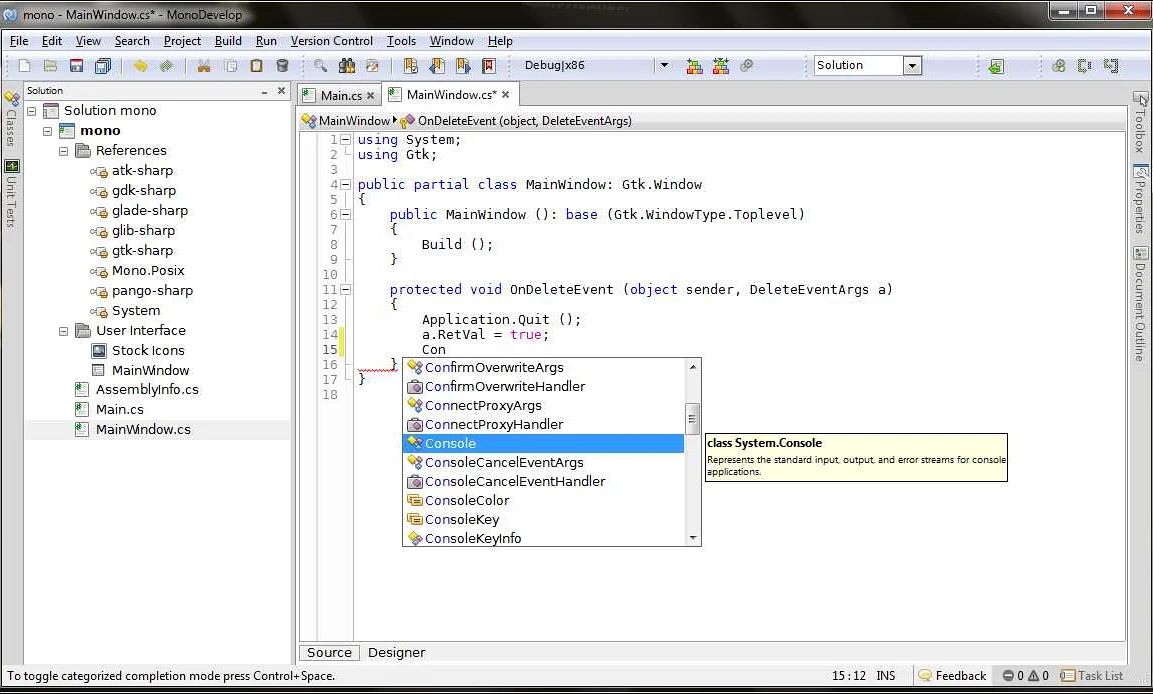Open the Solution scope combo box
1153x694 pixels.
(912, 64)
